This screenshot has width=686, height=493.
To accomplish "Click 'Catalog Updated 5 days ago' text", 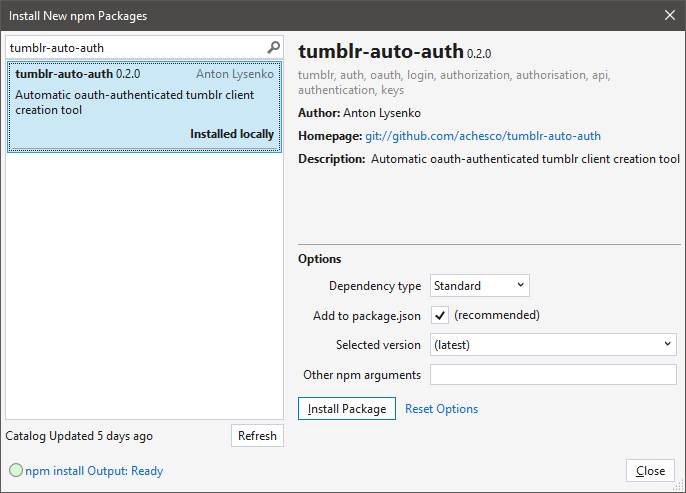I will coord(79,436).
